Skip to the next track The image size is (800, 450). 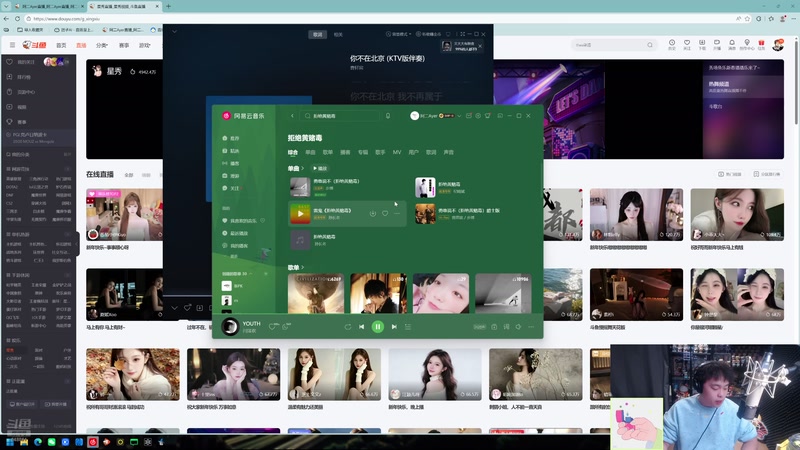[394, 327]
